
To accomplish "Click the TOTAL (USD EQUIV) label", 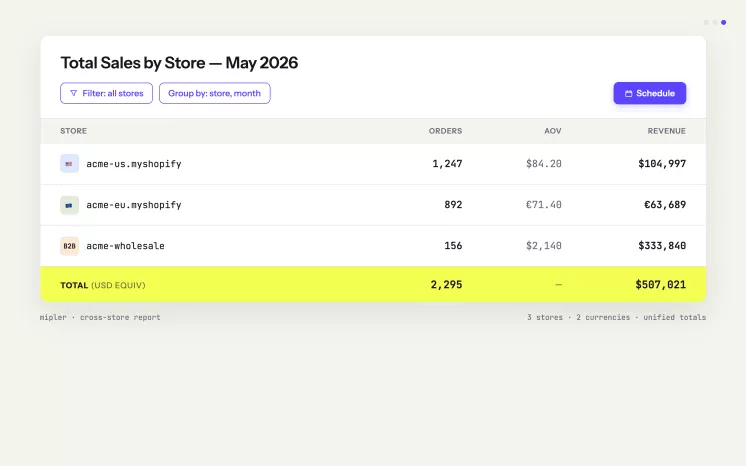I will pyautogui.click(x=103, y=285).
